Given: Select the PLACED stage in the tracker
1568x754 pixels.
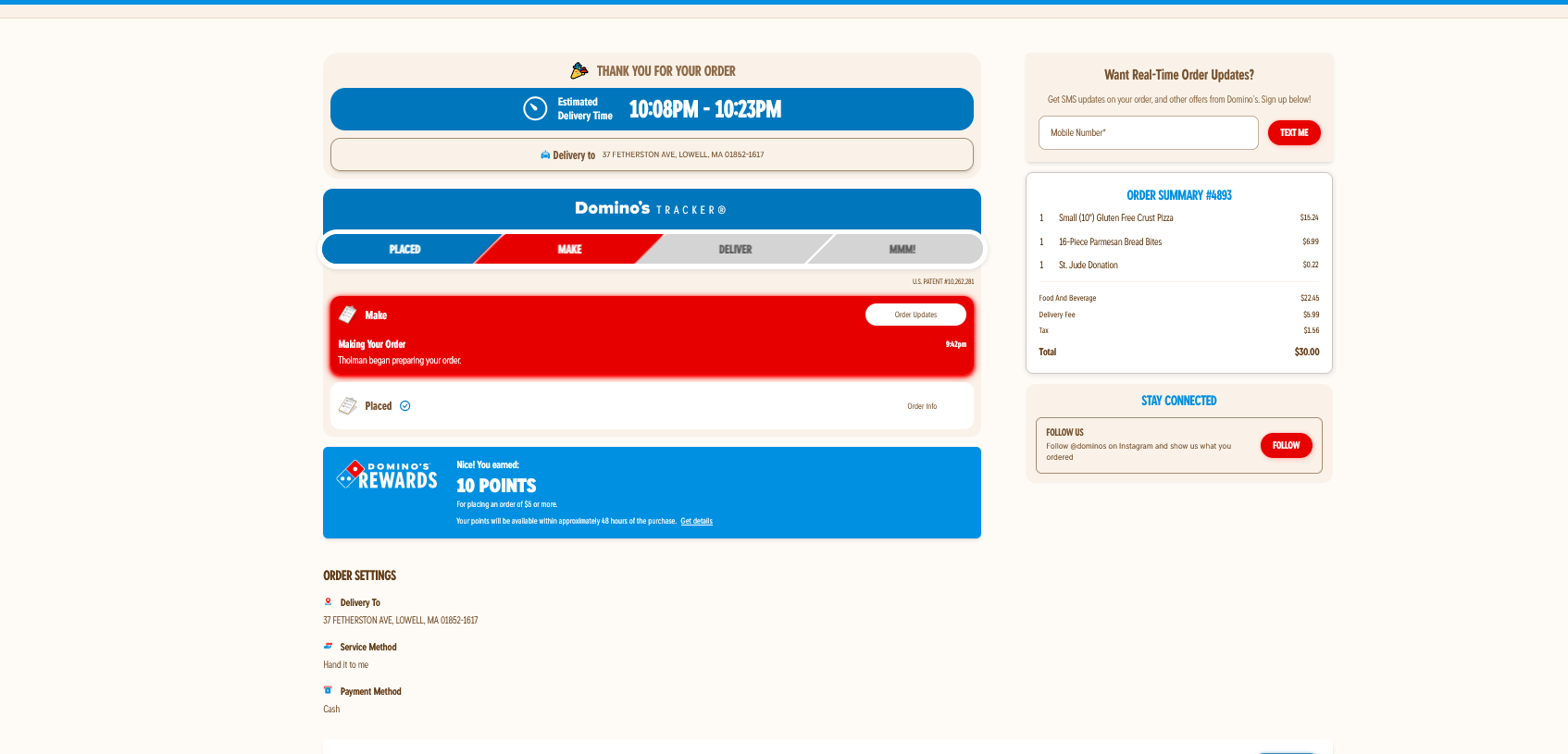Looking at the screenshot, I should pyautogui.click(x=404, y=249).
